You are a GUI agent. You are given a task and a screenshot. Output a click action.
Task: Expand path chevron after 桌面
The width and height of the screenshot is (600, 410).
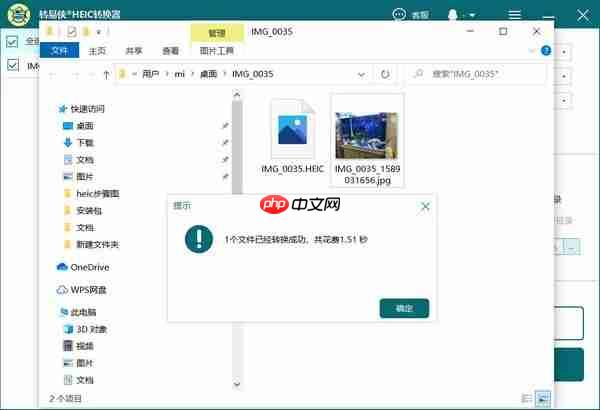pos(224,74)
